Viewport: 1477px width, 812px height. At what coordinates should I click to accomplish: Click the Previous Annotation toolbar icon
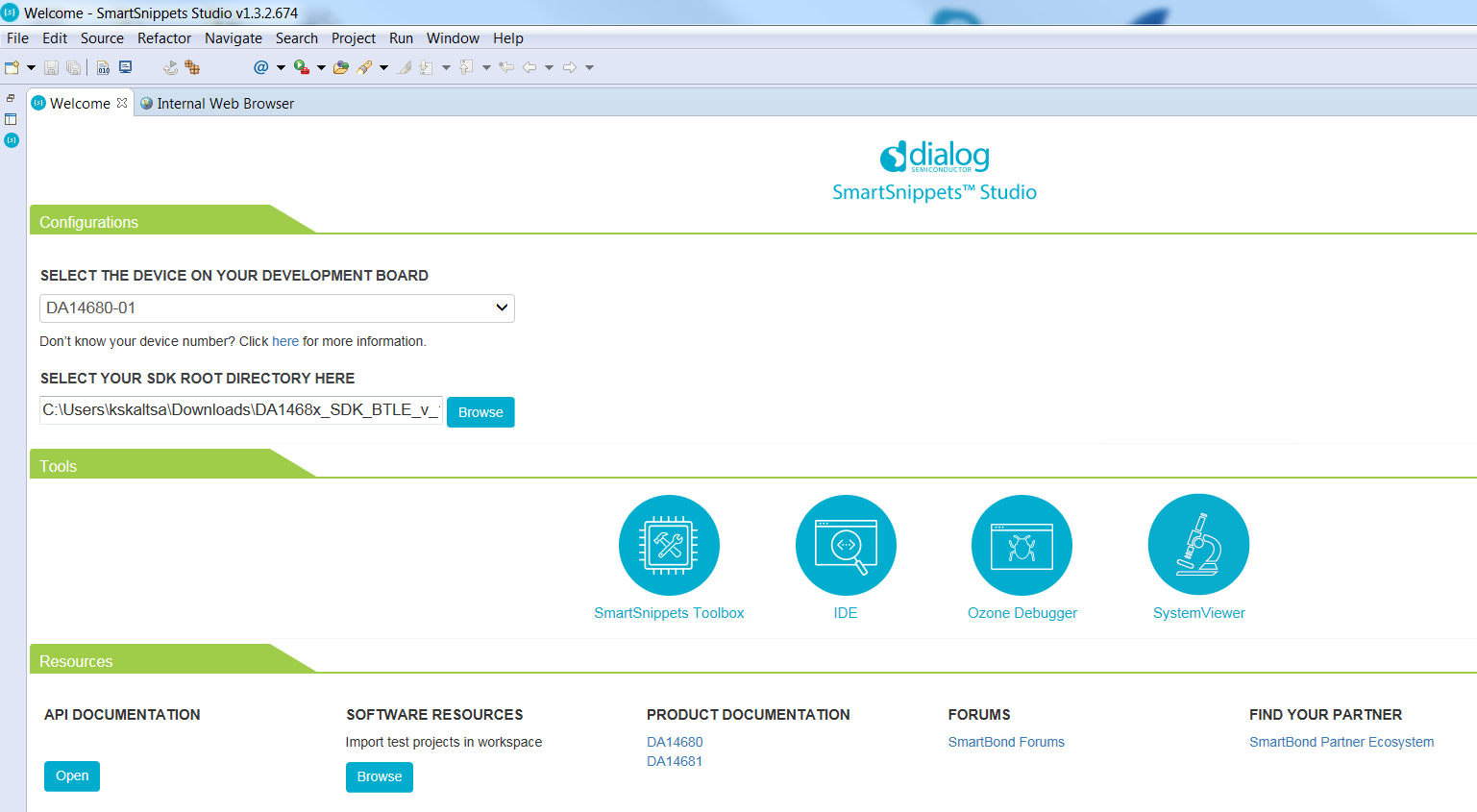[x=467, y=67]
